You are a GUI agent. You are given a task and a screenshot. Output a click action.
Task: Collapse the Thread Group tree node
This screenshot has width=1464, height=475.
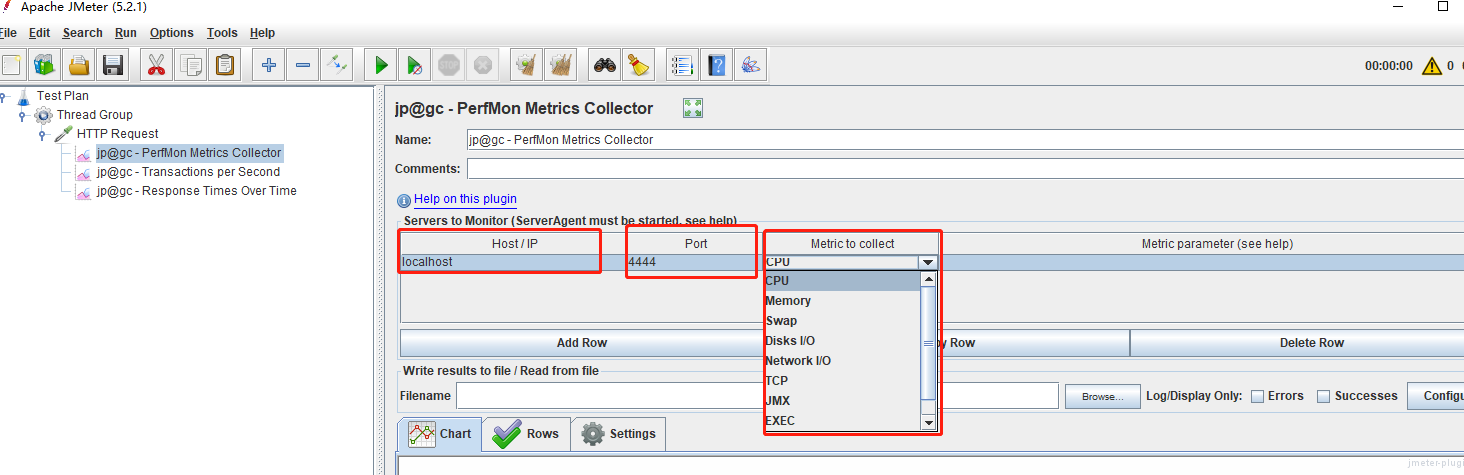pyautogui.click(x=23, y=115)
